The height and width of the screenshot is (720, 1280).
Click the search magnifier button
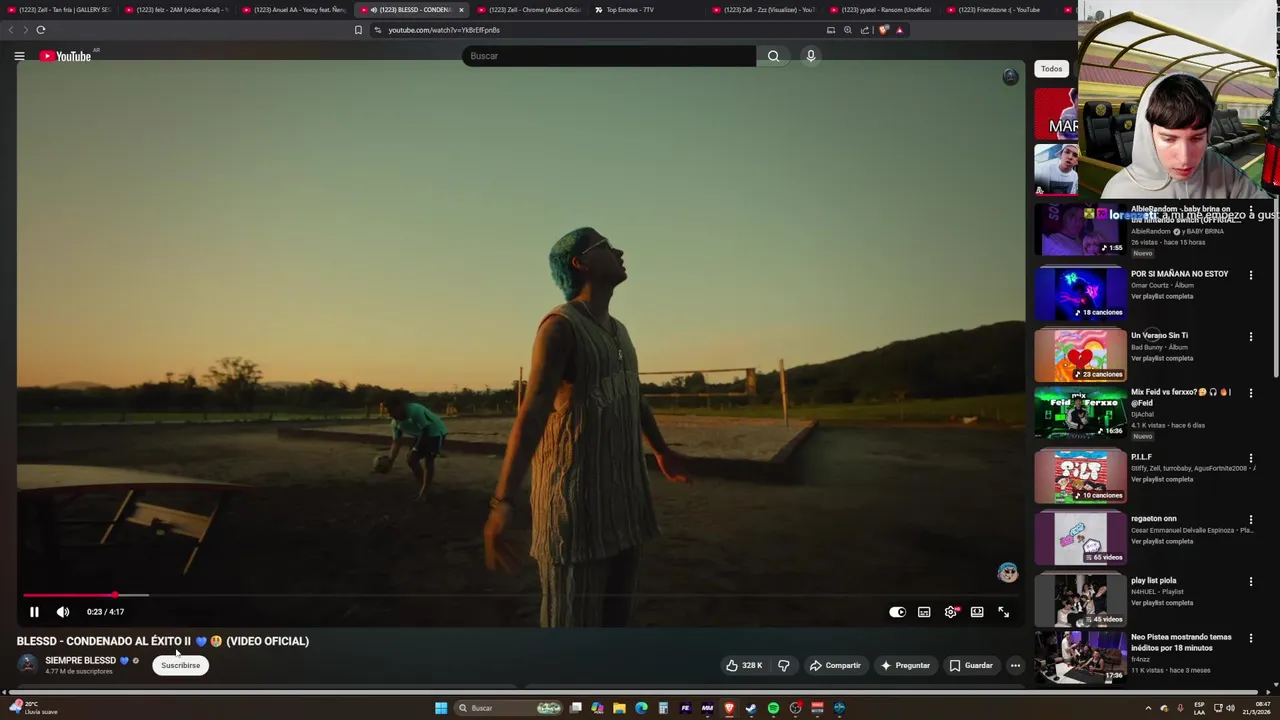pos(773,56)
